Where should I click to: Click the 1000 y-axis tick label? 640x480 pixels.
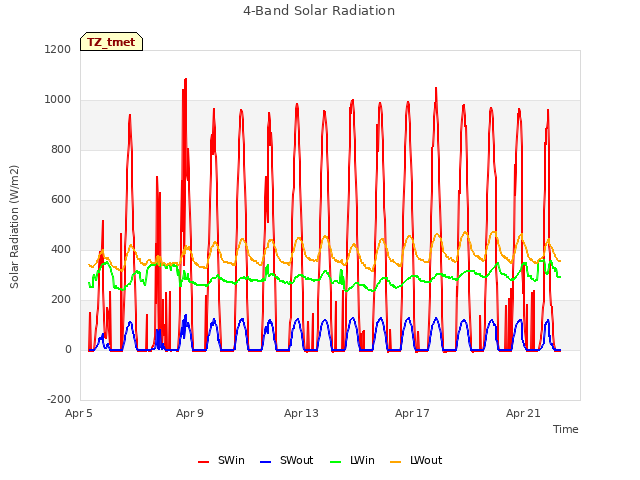coord(58,100)
